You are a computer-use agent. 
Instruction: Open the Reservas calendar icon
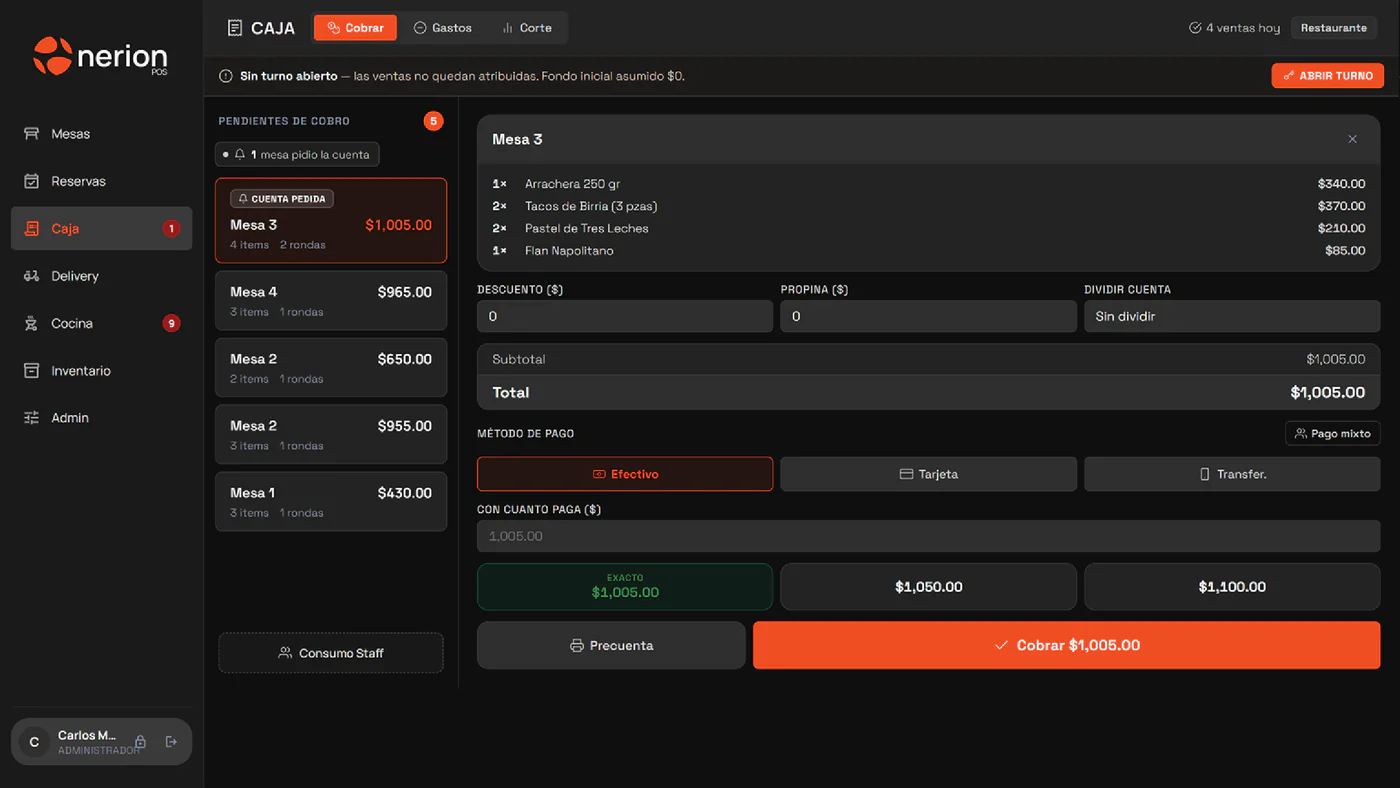pyautogui.click(x=31, y=181)
